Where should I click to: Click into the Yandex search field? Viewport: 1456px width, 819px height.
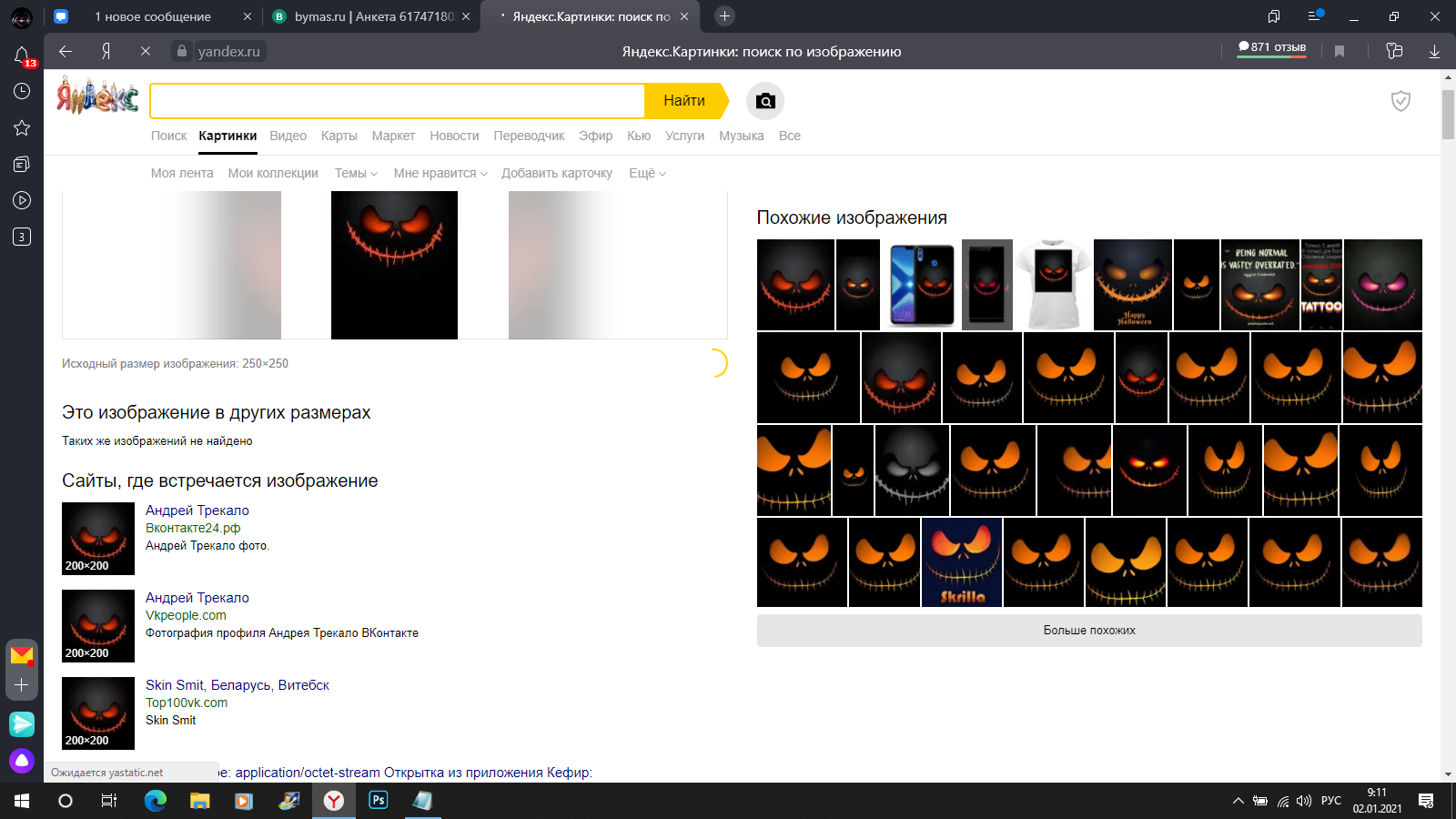(x=397, y=101)
